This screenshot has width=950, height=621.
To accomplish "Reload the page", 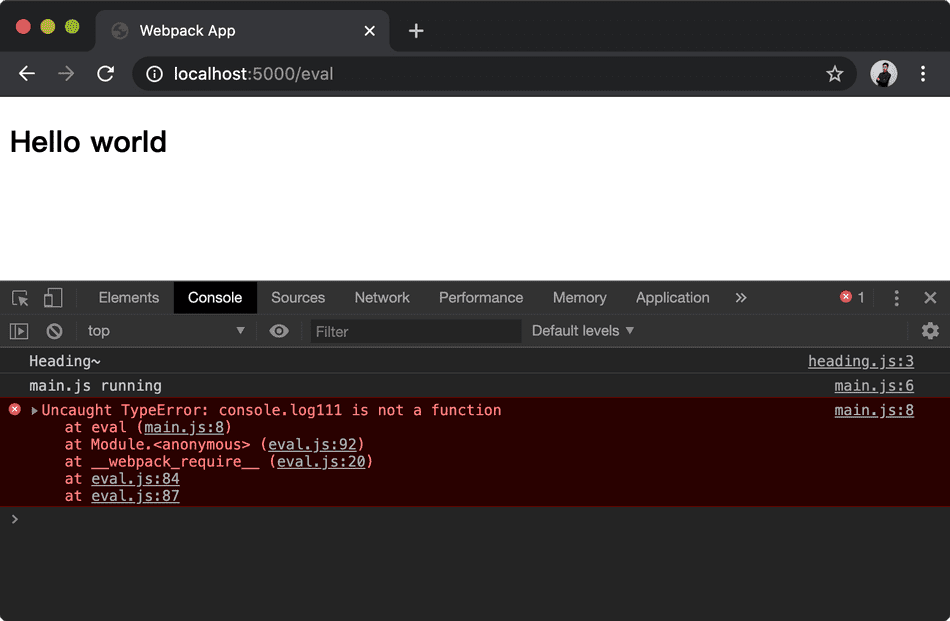I will (105, 74).
